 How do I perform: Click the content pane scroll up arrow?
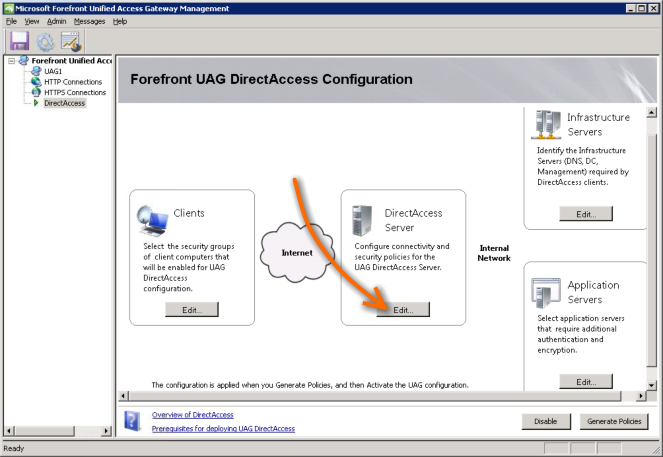coord(652,112)
